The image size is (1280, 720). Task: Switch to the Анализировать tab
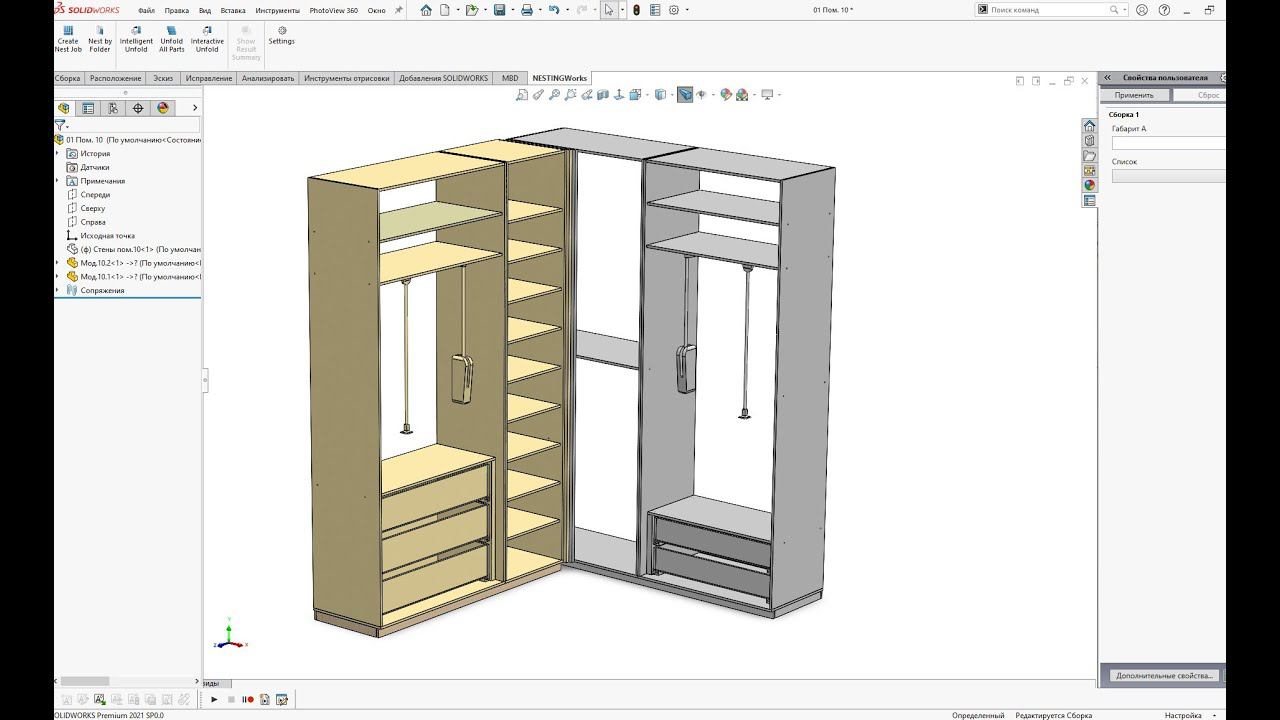tap(268, 78)
